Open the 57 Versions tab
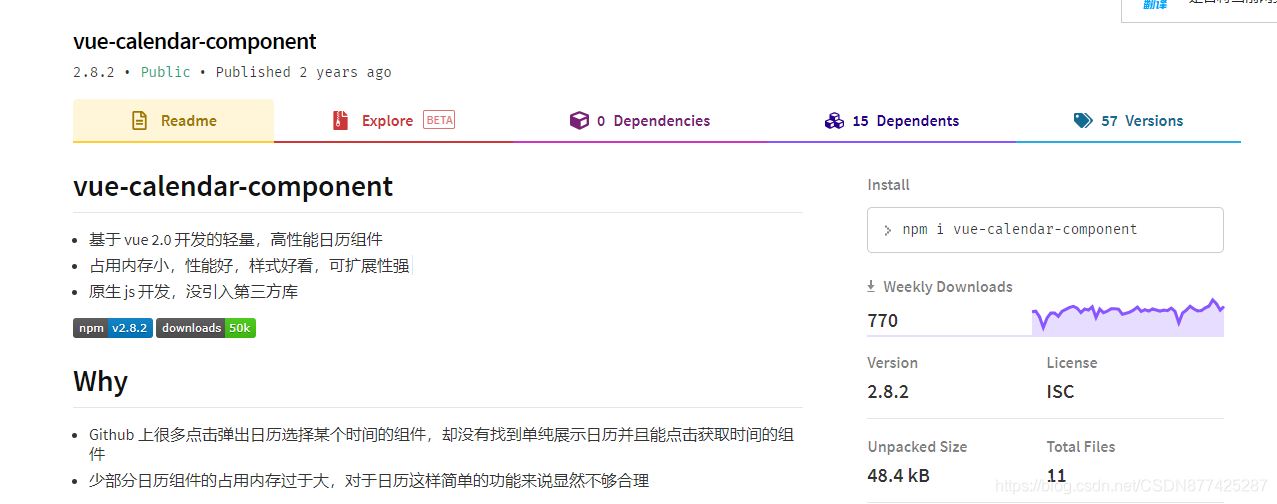Image resolution: width=1277 pixels, height=504 pixels. point(1128,121)
